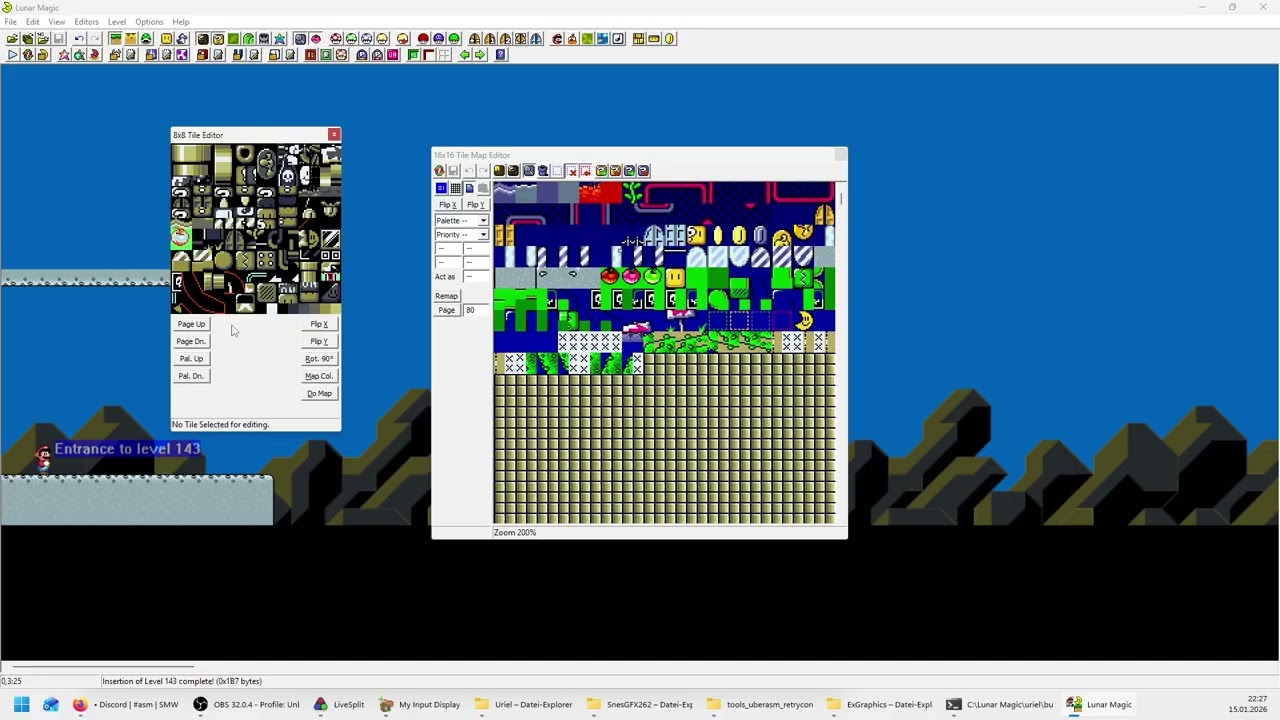Click the 8x8 tile graphics sheet
The height and width of the screenshot is (720, 1280).
point(256,229)
